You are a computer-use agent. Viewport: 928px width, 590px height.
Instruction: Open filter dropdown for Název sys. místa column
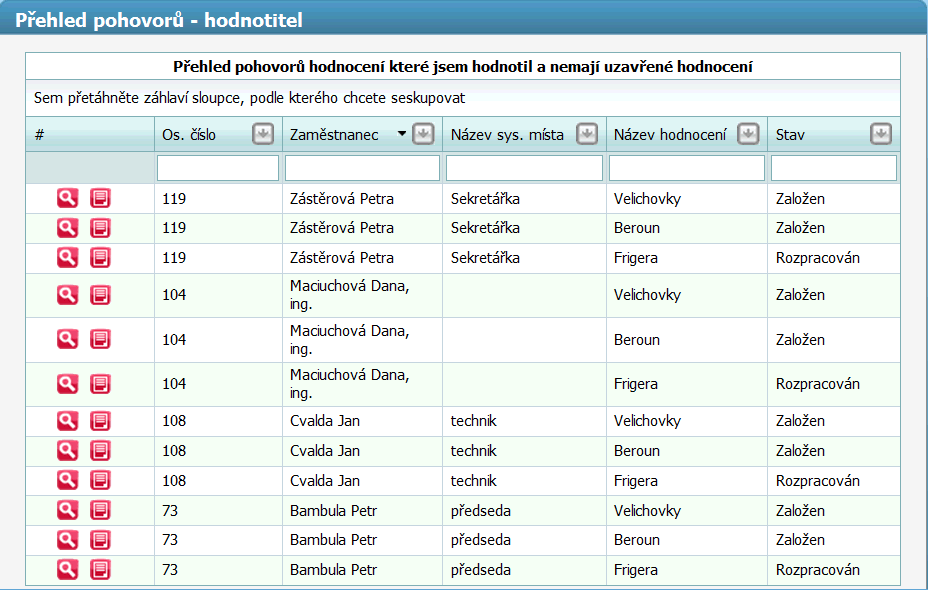(587, 134)
